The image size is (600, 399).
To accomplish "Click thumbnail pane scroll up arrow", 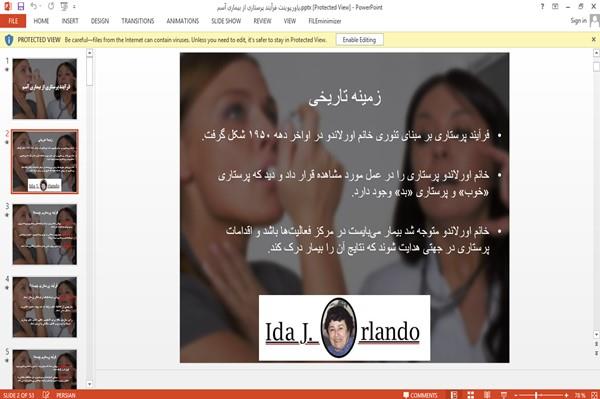I will pos(90,53).
